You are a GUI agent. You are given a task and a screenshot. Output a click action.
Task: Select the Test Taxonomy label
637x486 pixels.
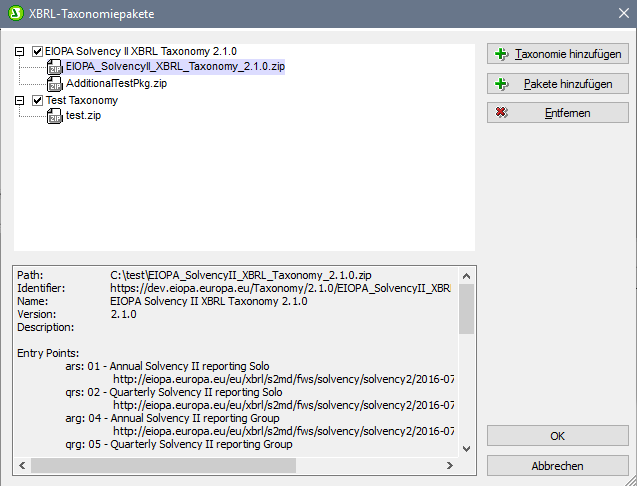tap(81, 101)
